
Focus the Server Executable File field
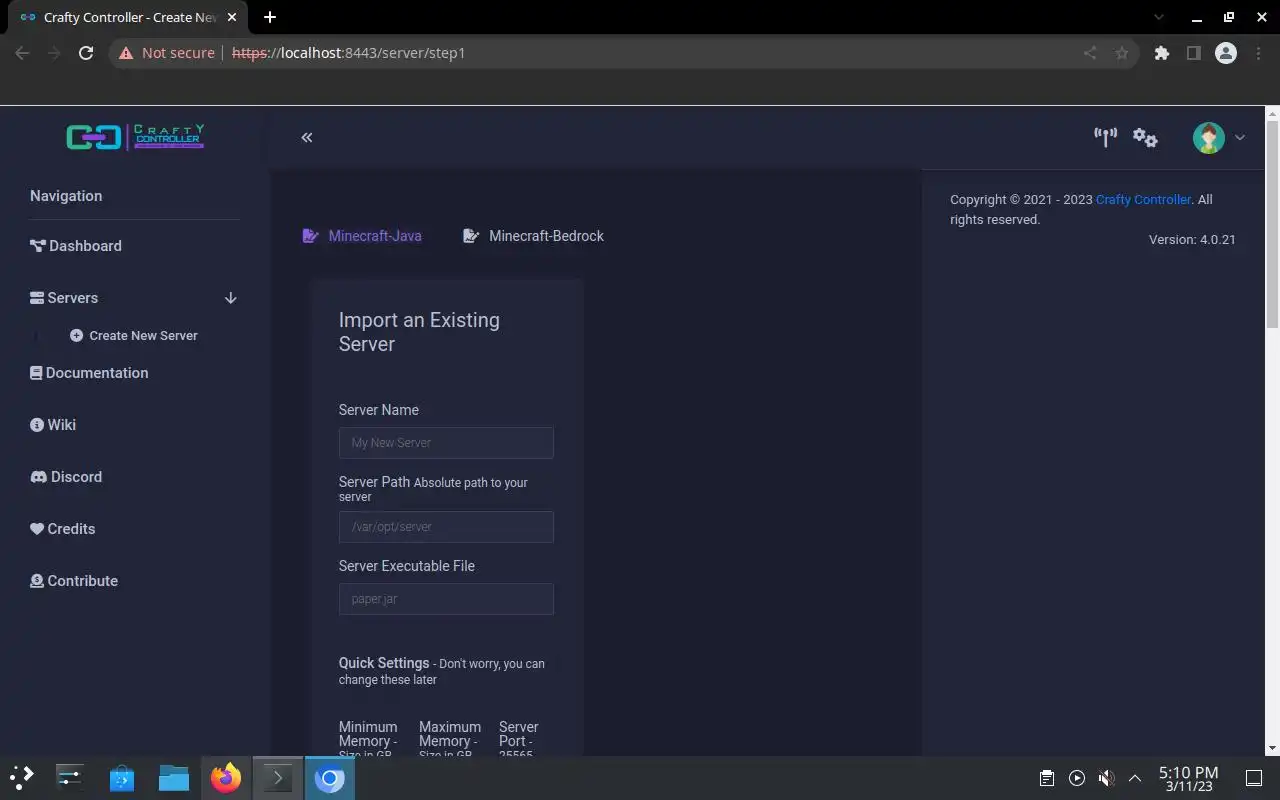(446, 599)
